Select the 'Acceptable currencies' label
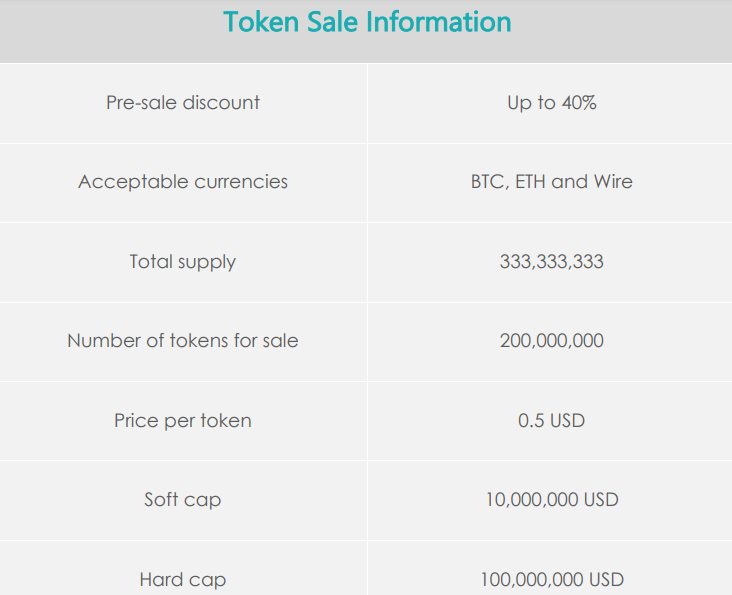 pos(183,182)
